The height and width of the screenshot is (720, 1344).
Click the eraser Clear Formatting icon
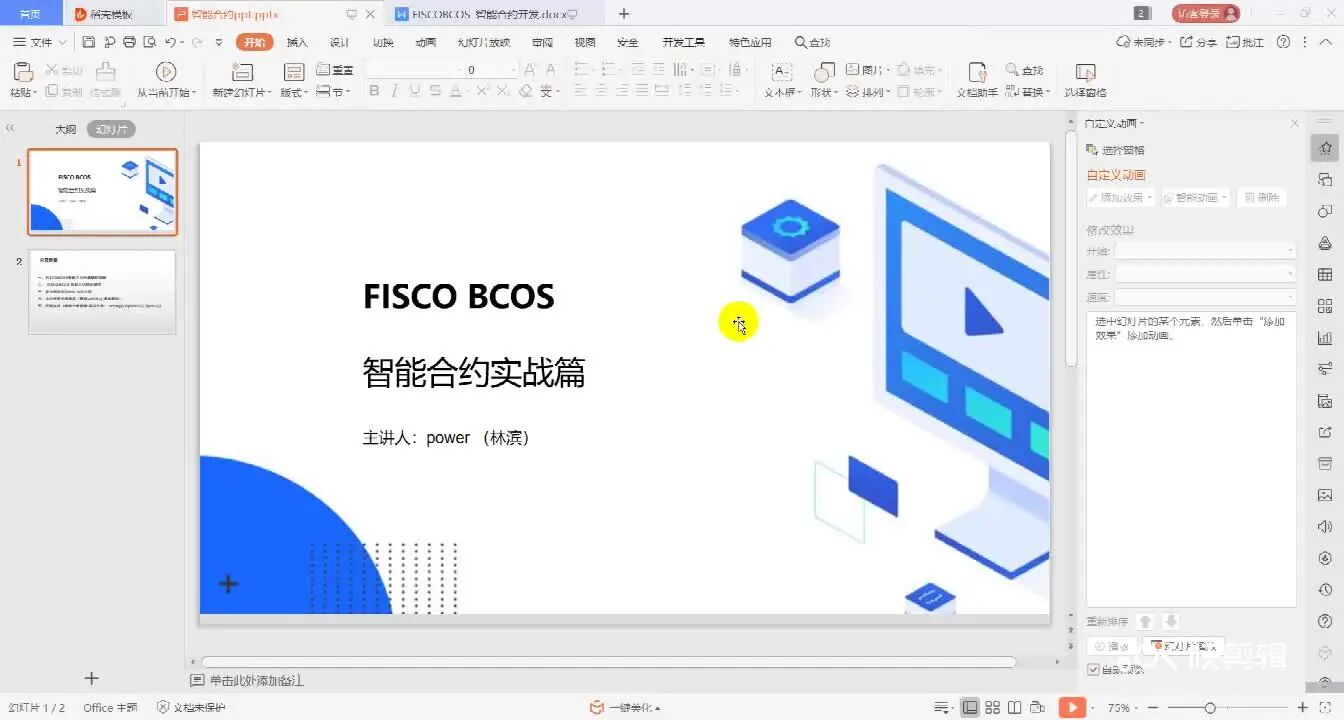coord(525,91)
